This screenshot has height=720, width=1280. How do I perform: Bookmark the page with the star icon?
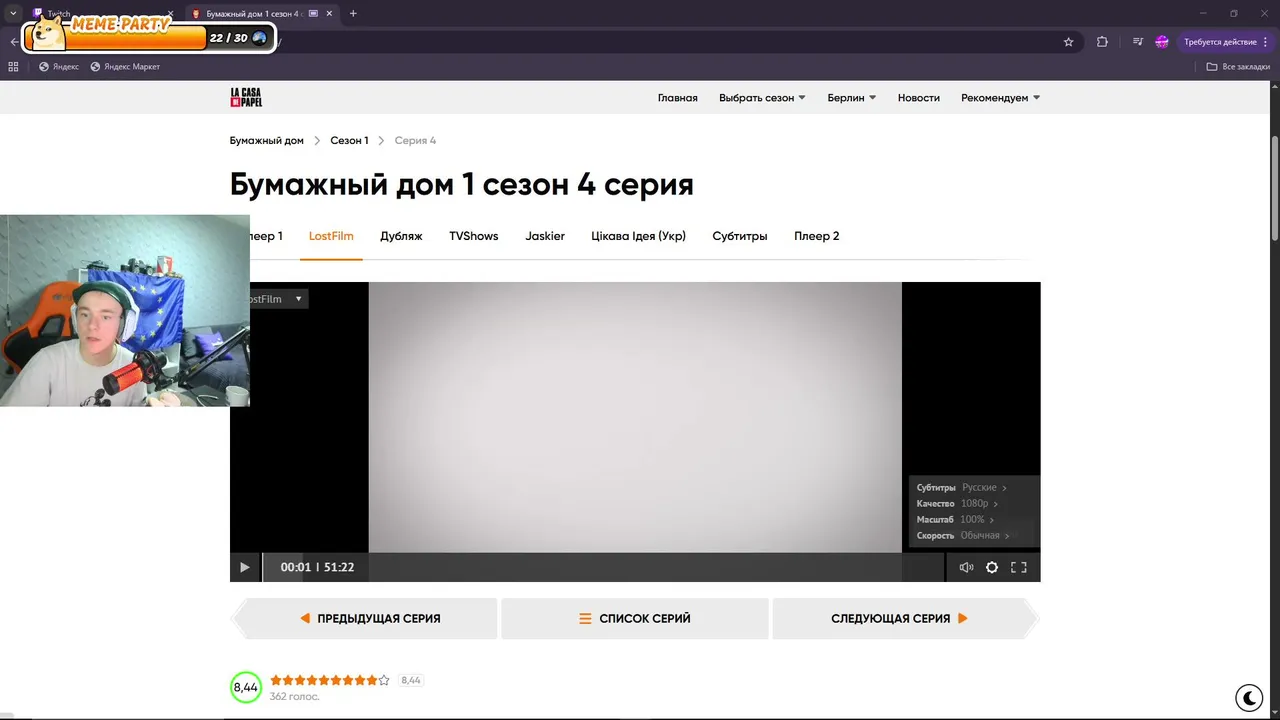1068,42
